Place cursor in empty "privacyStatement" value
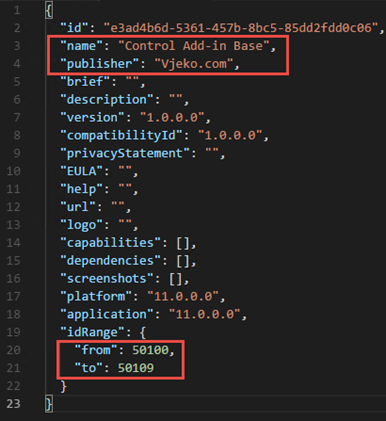The height and width of the screenshot is (421, 386). [211, 153]
